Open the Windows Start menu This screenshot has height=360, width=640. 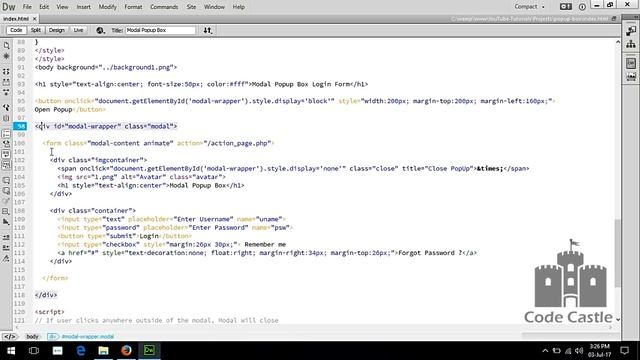pyautogui.click(x=11, y=351)
